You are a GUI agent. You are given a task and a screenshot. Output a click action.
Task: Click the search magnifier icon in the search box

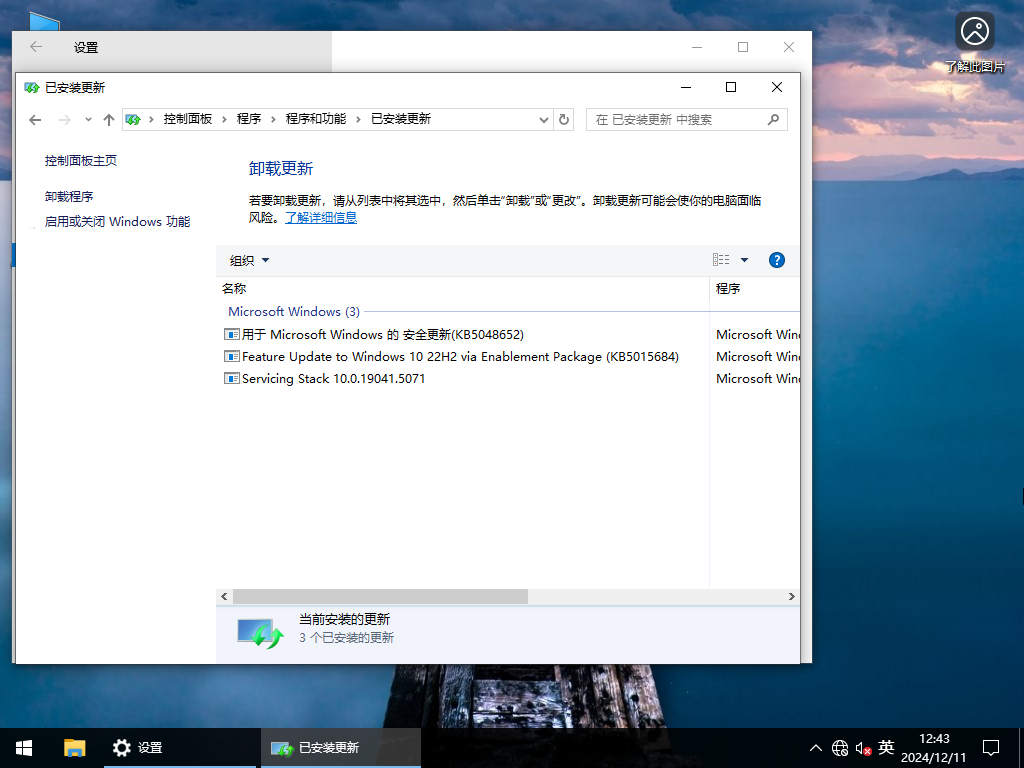pyautogui.click(x=773, y=119)
